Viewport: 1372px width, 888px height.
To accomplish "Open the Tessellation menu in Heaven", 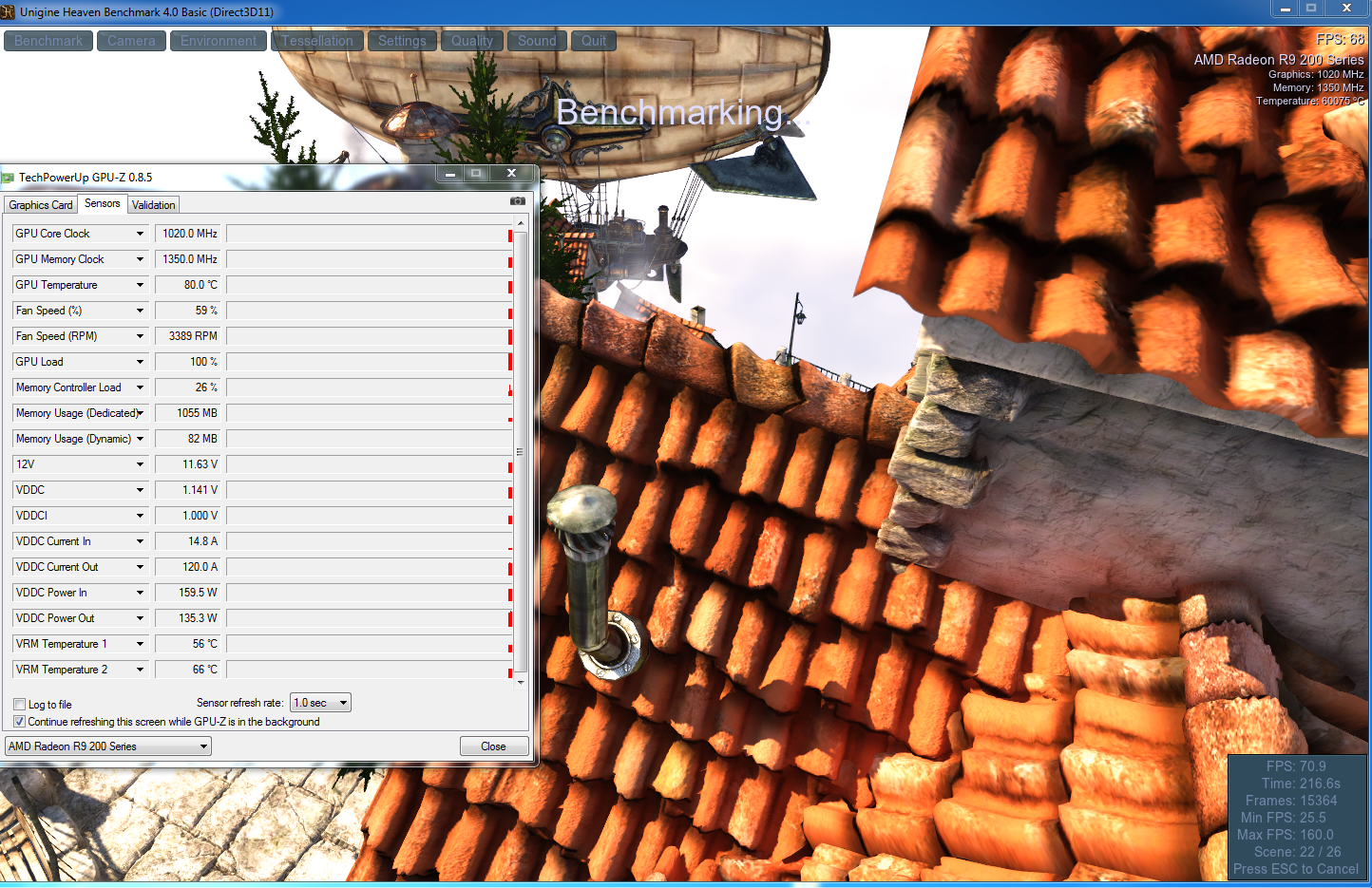I will (317, 41).
